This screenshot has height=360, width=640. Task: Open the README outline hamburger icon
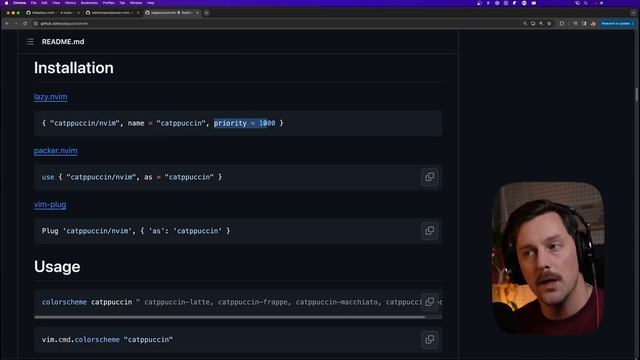[30, 42]
